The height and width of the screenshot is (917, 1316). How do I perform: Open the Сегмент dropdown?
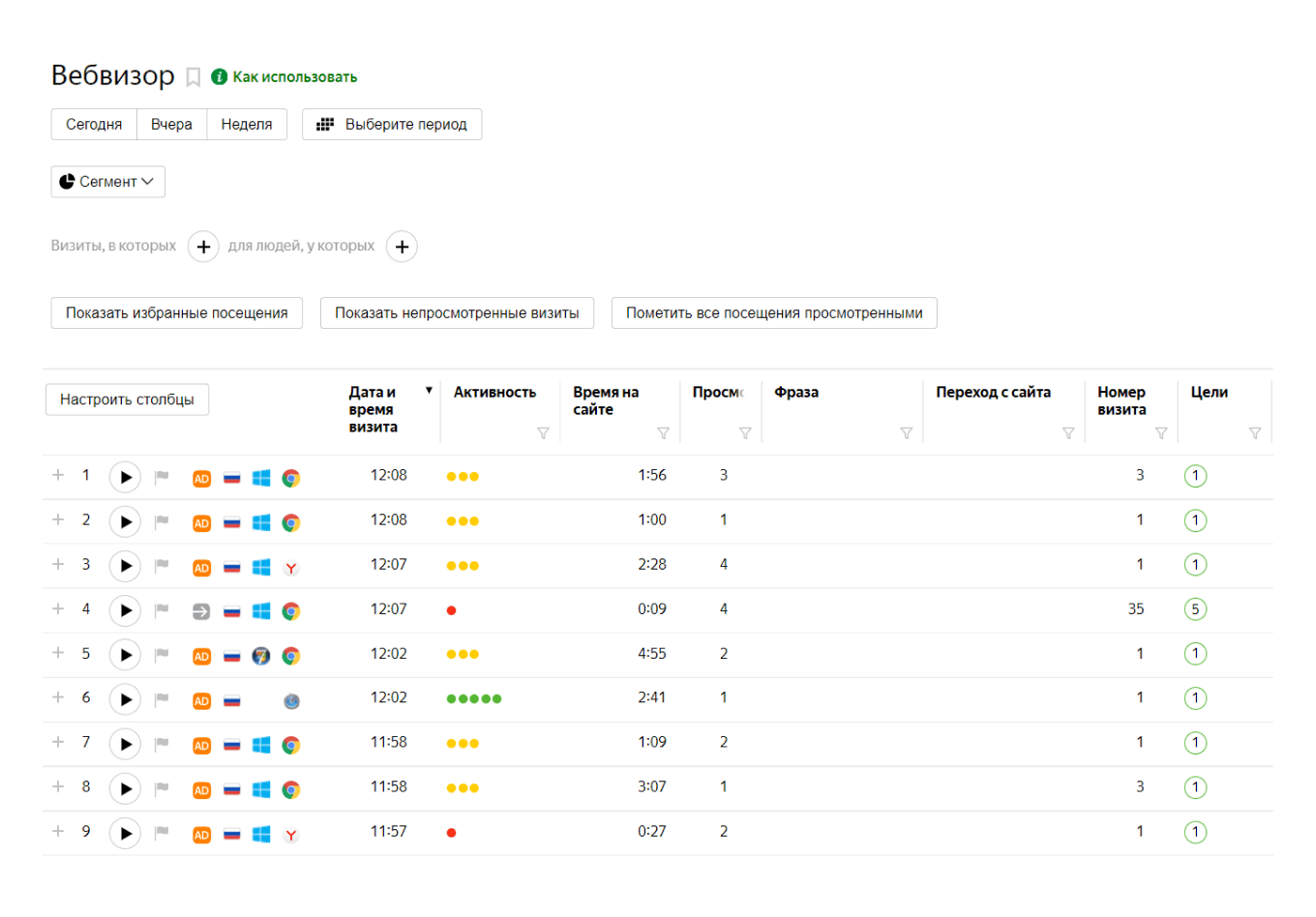click(107, 182)
